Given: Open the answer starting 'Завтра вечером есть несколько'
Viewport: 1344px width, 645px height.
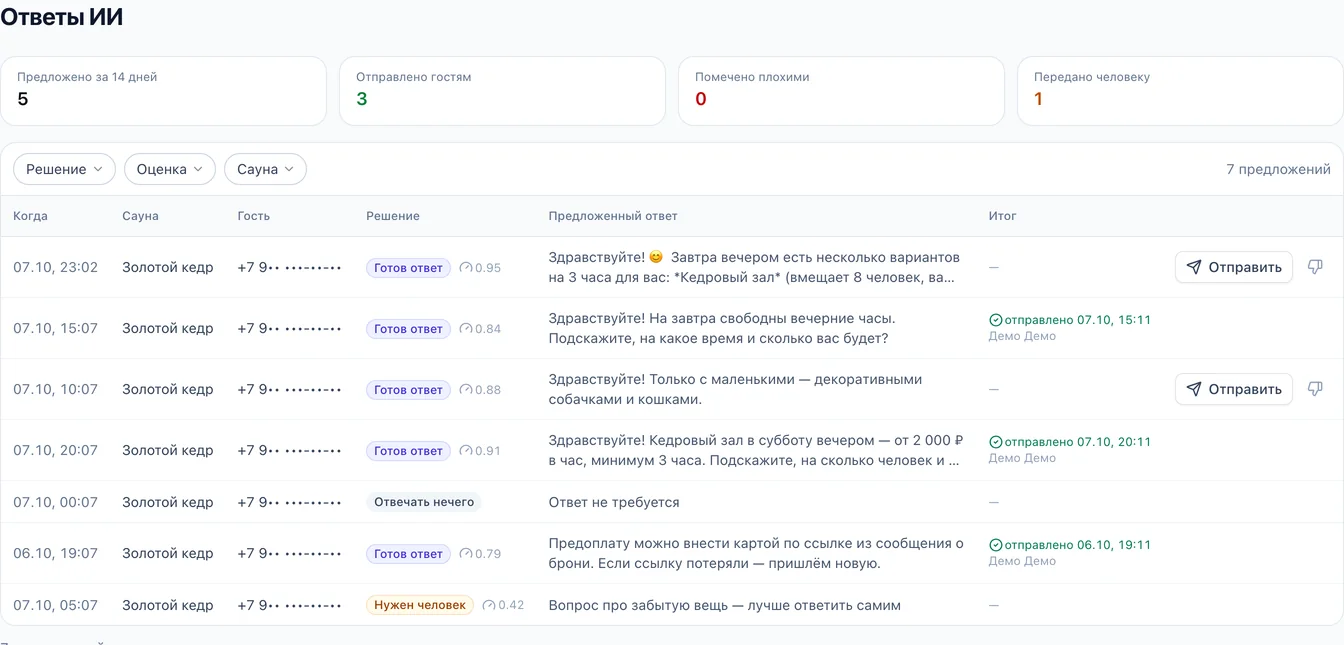Looking at the screenshot, I should (754, 267).
